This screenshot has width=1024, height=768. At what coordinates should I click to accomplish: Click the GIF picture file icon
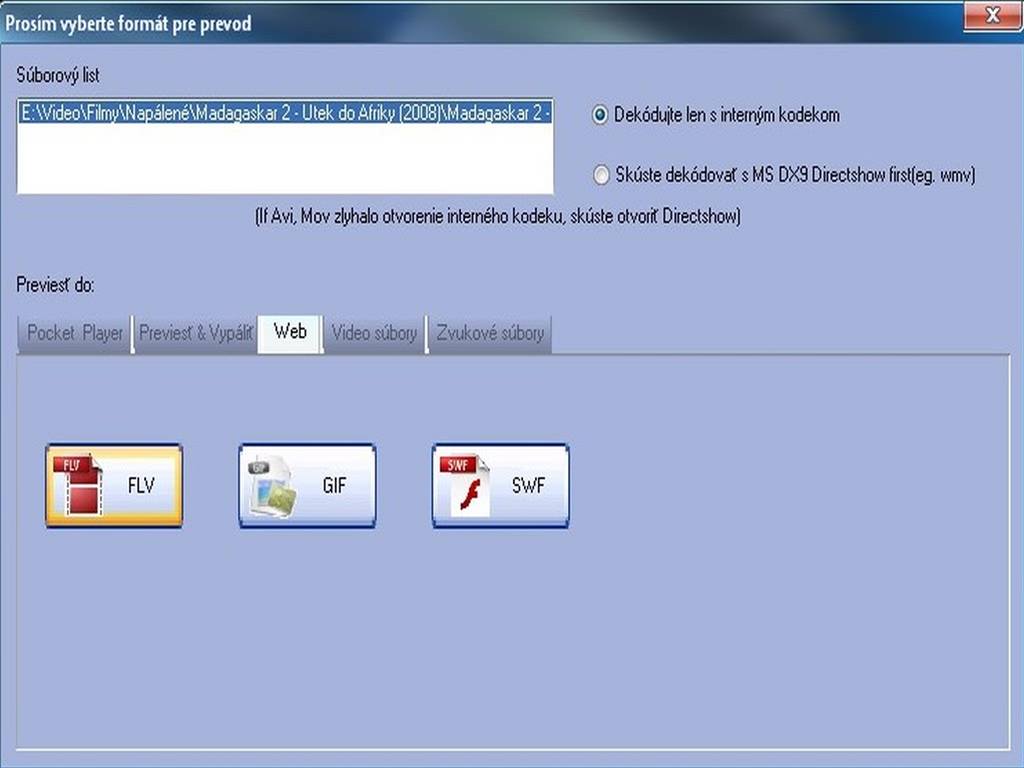pos(272,486)
